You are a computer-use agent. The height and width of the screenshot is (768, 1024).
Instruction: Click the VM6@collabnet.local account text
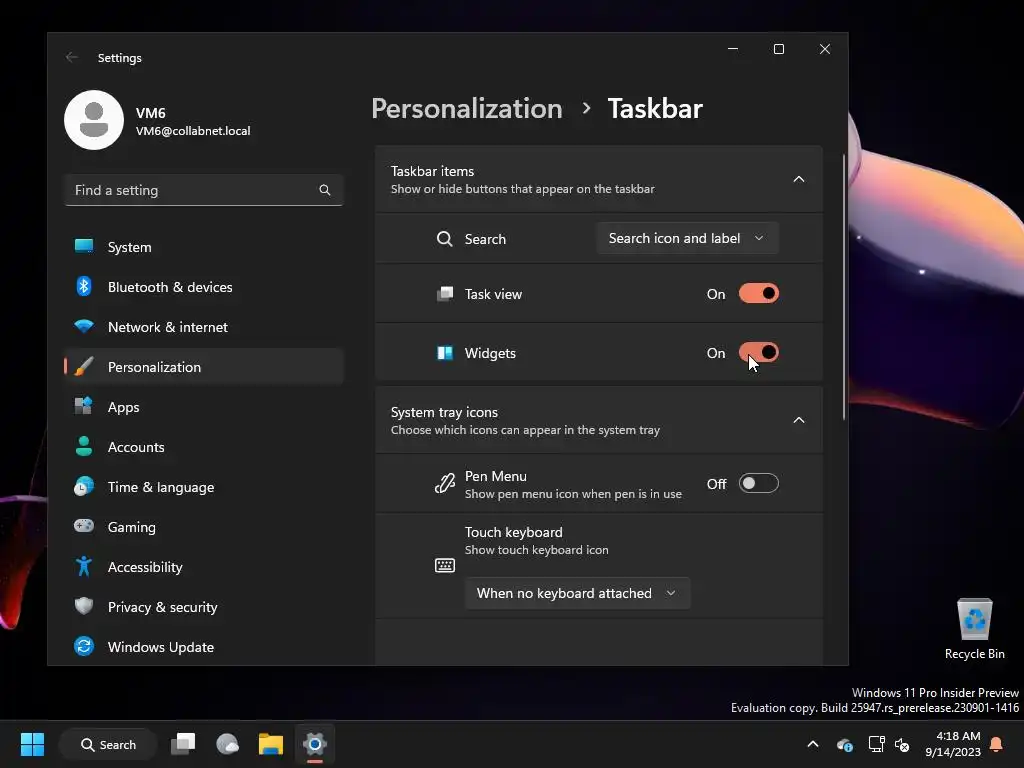[193, 131]
